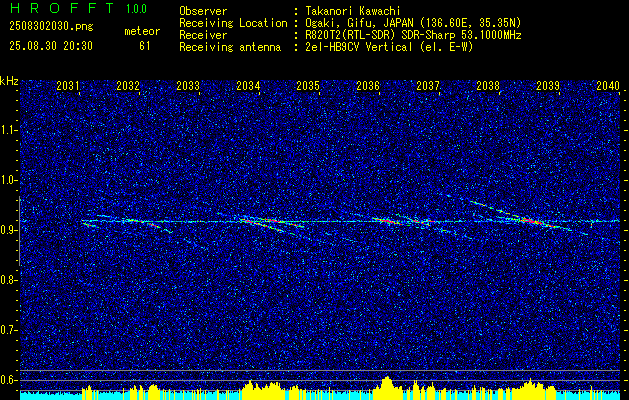
Task: Click the red meteor echo near 2039
Action: pos(538,223)
